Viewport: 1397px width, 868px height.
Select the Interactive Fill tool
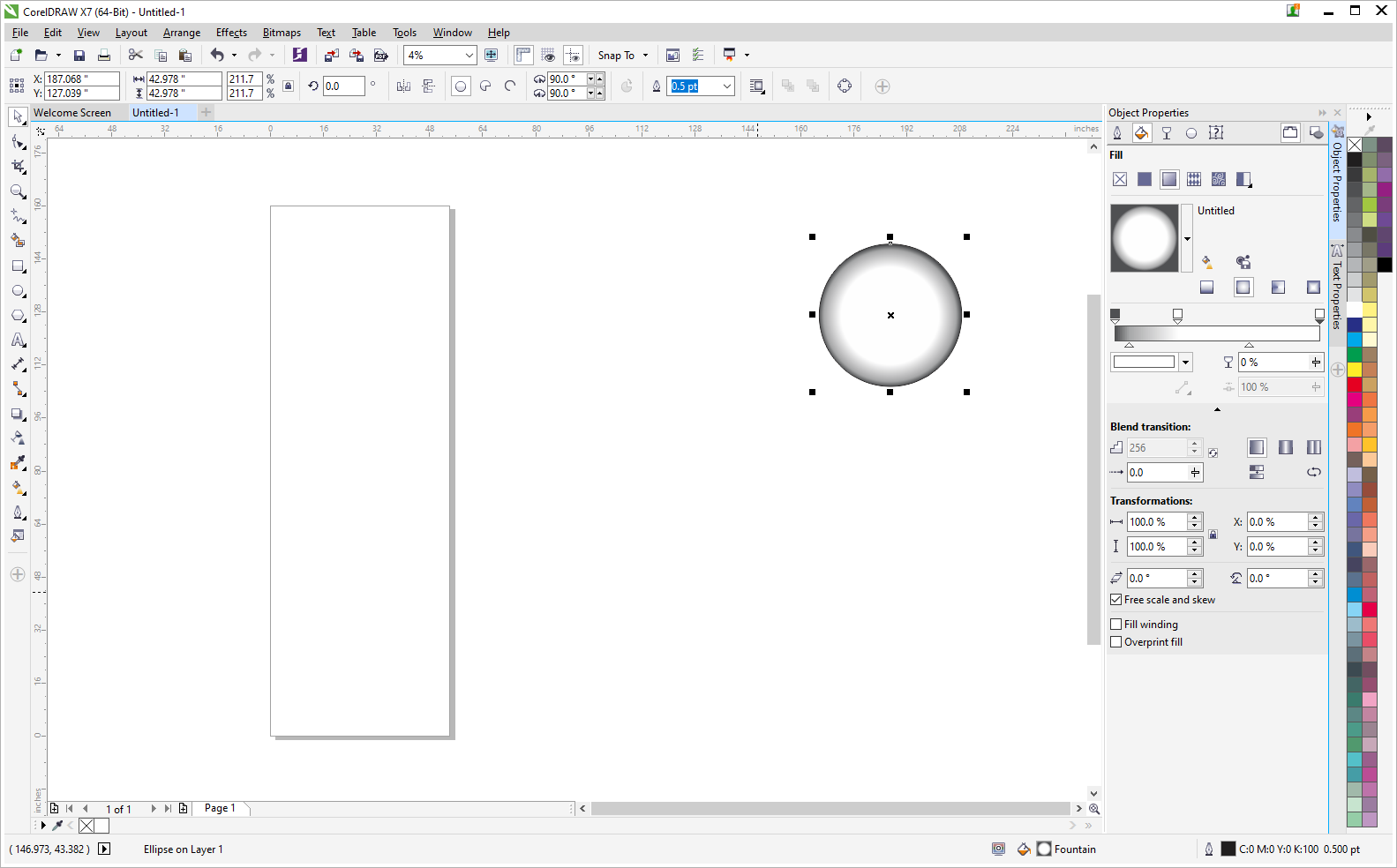[x=18, y=488]
